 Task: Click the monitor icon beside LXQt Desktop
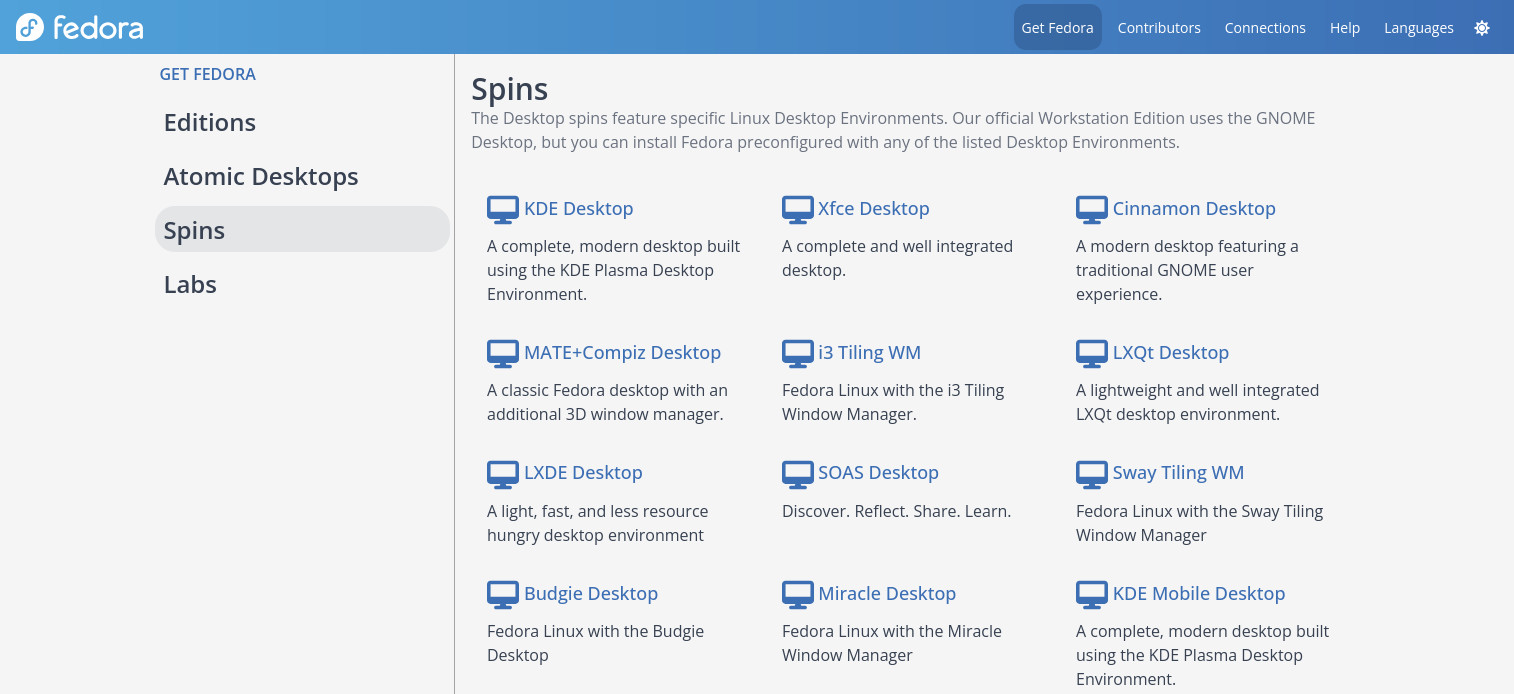click(1091, 353)
